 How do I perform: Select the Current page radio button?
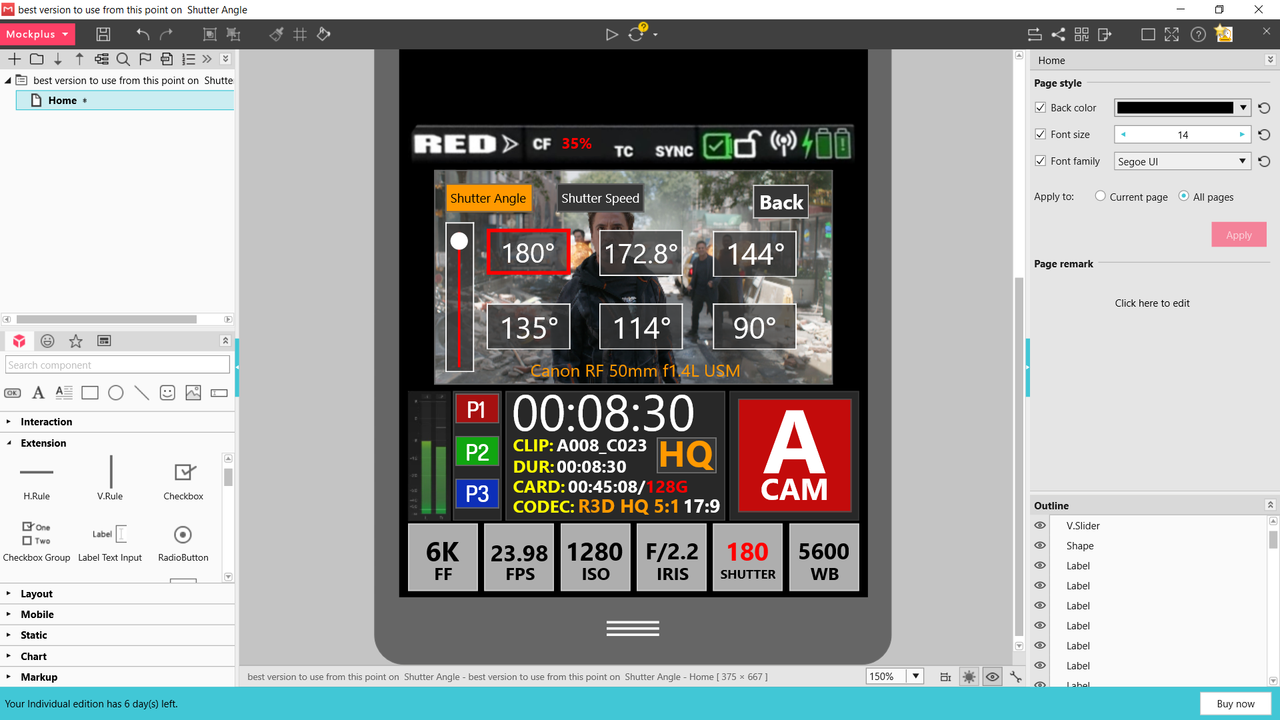pos(1101,197)
